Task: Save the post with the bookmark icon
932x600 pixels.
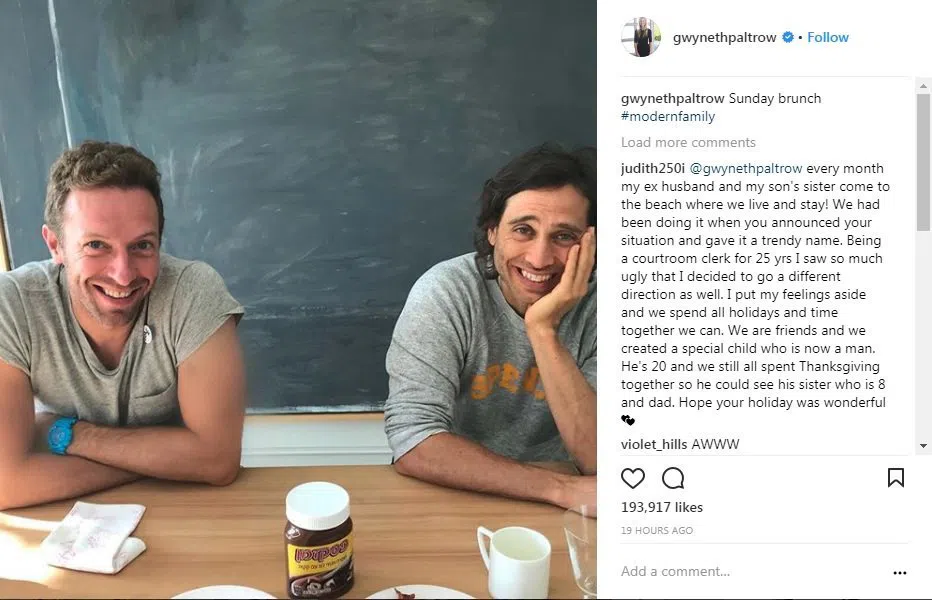Action: pyautogui.click(x=896, y=477)
